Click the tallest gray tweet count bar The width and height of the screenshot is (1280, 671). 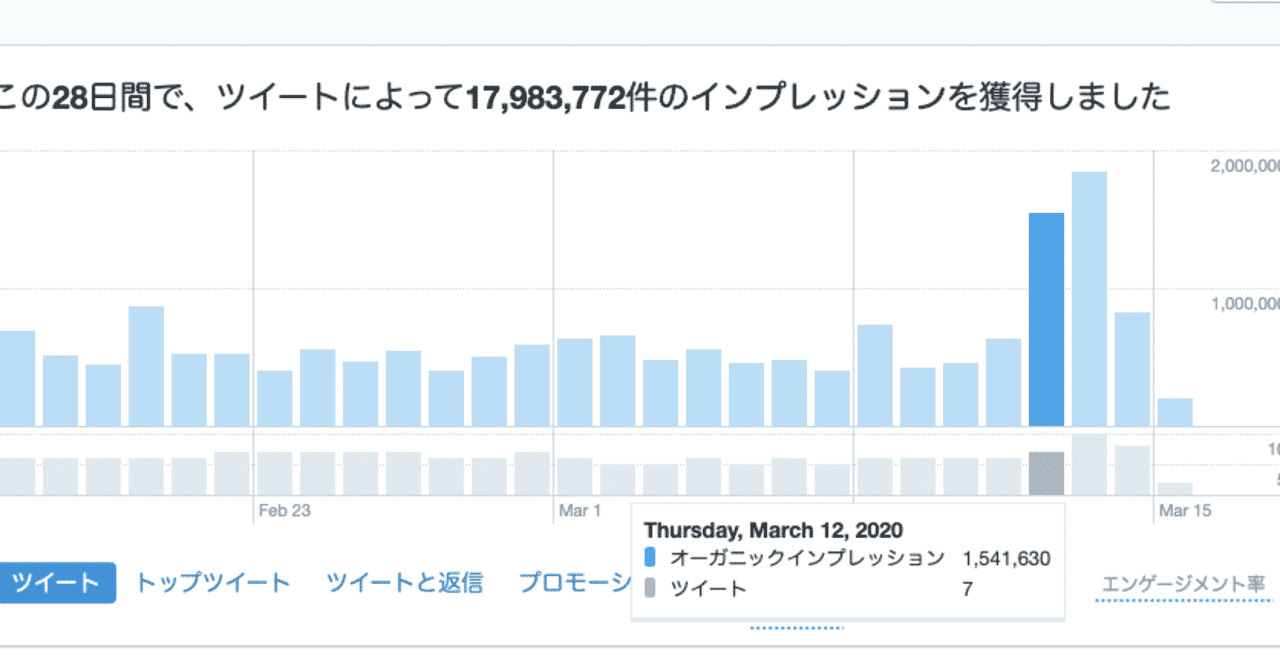coord(1089,464)
